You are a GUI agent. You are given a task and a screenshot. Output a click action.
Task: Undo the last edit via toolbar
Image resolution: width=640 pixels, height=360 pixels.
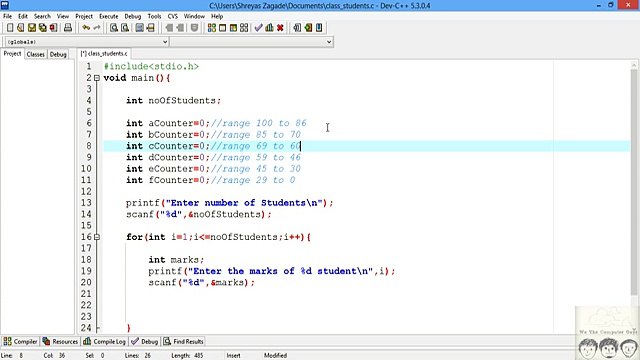coord(86,28)
